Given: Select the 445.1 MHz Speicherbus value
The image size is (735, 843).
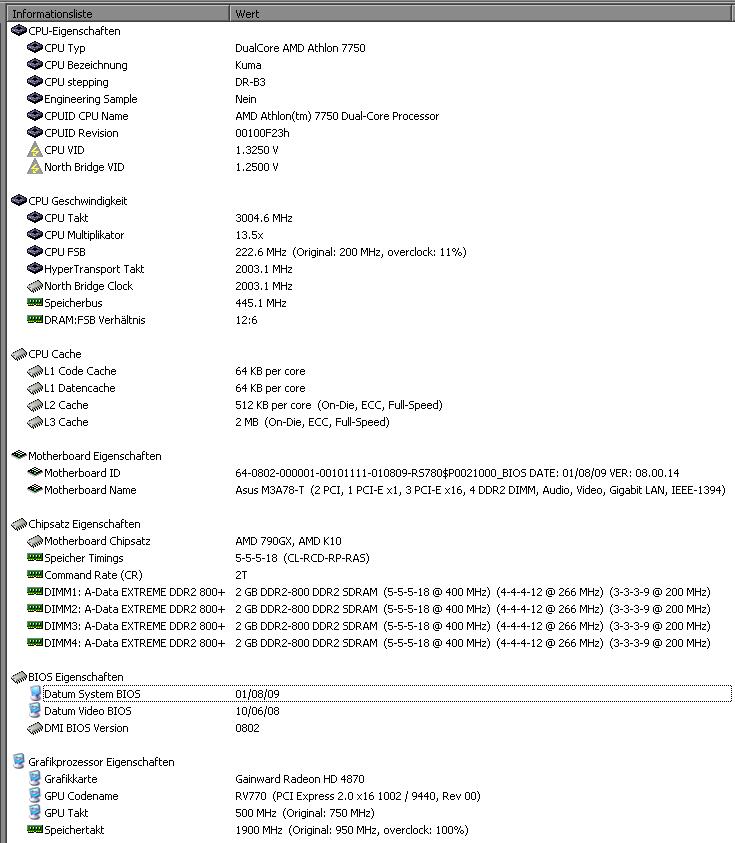Looking at the screenshot, I should (x=260, y=303).
